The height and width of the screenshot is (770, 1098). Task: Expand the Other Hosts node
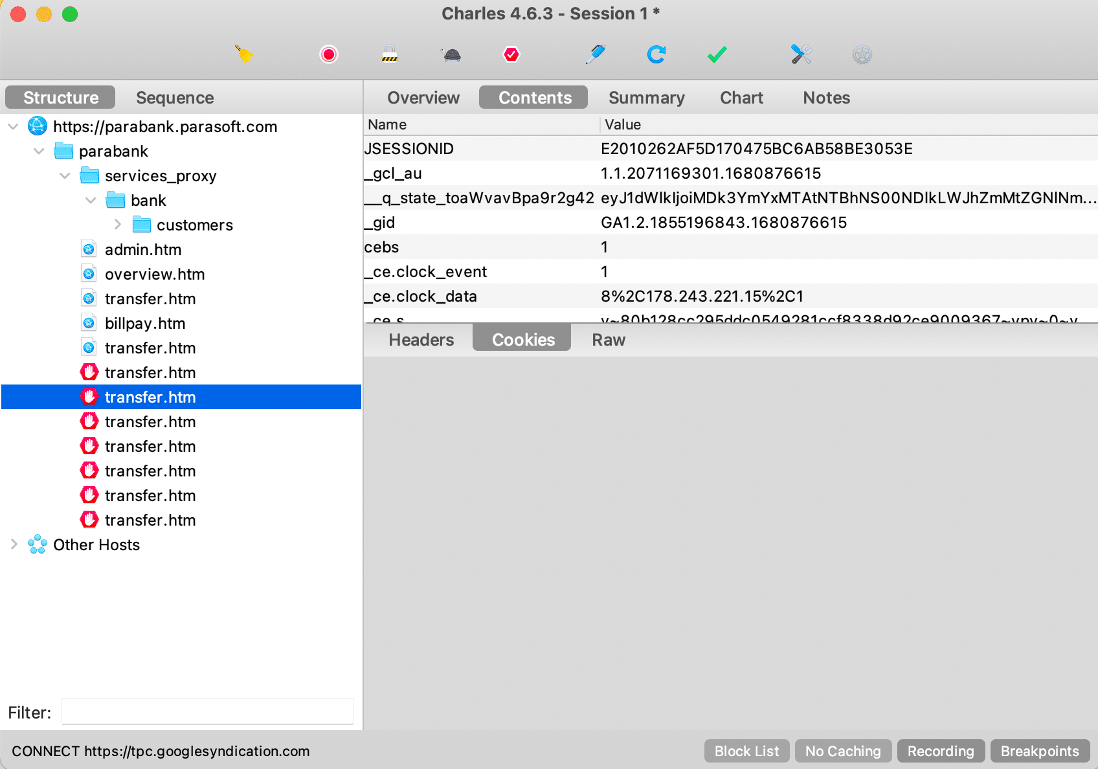pyautogui.click(x=14, y=545)
